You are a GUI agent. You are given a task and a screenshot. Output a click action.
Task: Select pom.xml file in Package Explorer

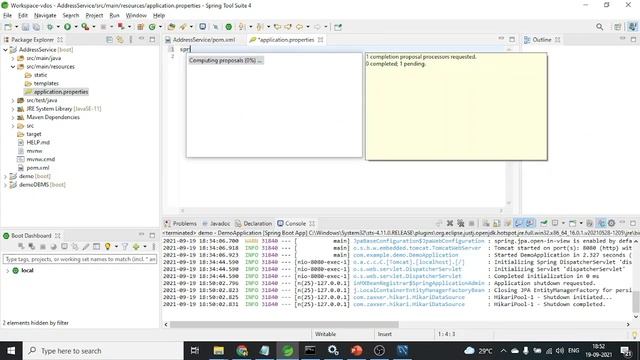coord(38,168)
